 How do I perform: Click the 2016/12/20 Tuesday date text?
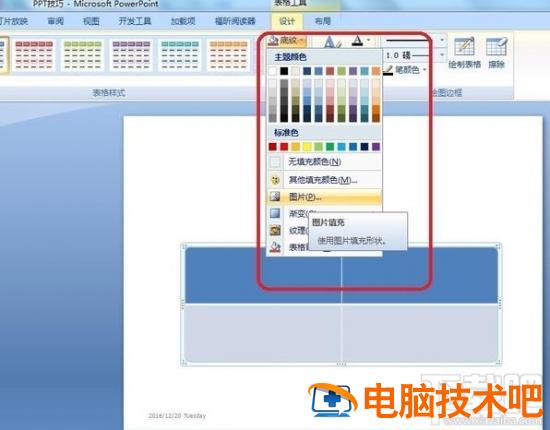(177, 416)
